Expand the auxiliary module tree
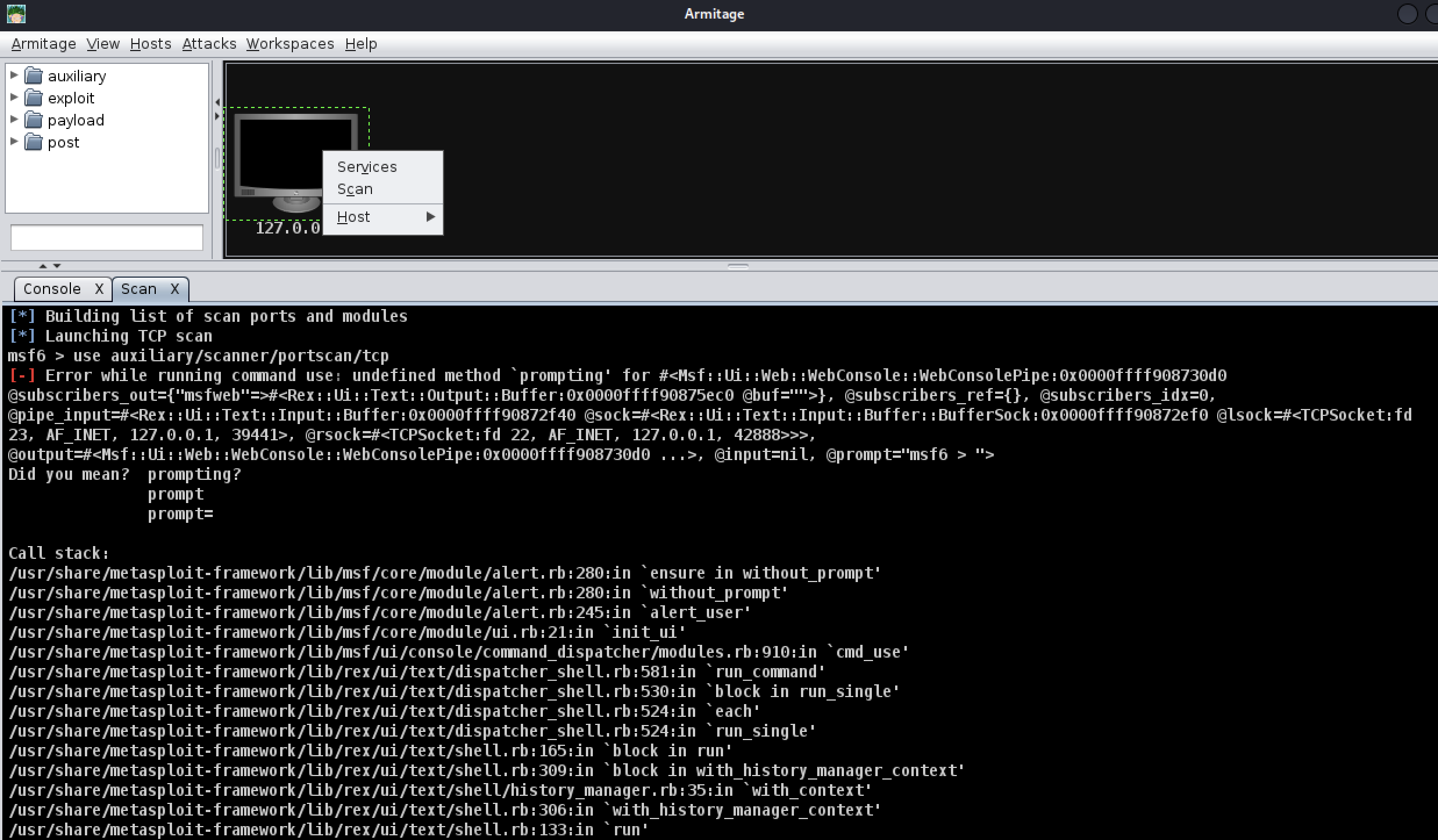Image resolution: width=1438 pixels, height=840 pixels. [x=15, y=75]
